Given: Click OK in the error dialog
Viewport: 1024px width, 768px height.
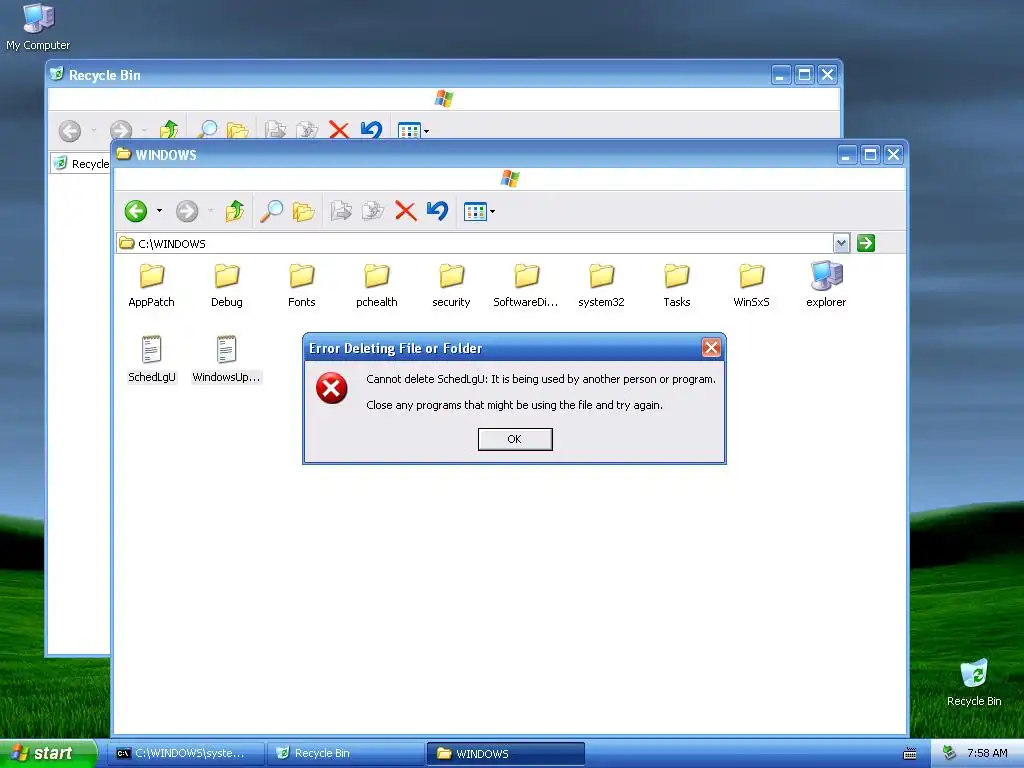Looking at the screenshot, I should pyautogui.click(x=515, y=439).
